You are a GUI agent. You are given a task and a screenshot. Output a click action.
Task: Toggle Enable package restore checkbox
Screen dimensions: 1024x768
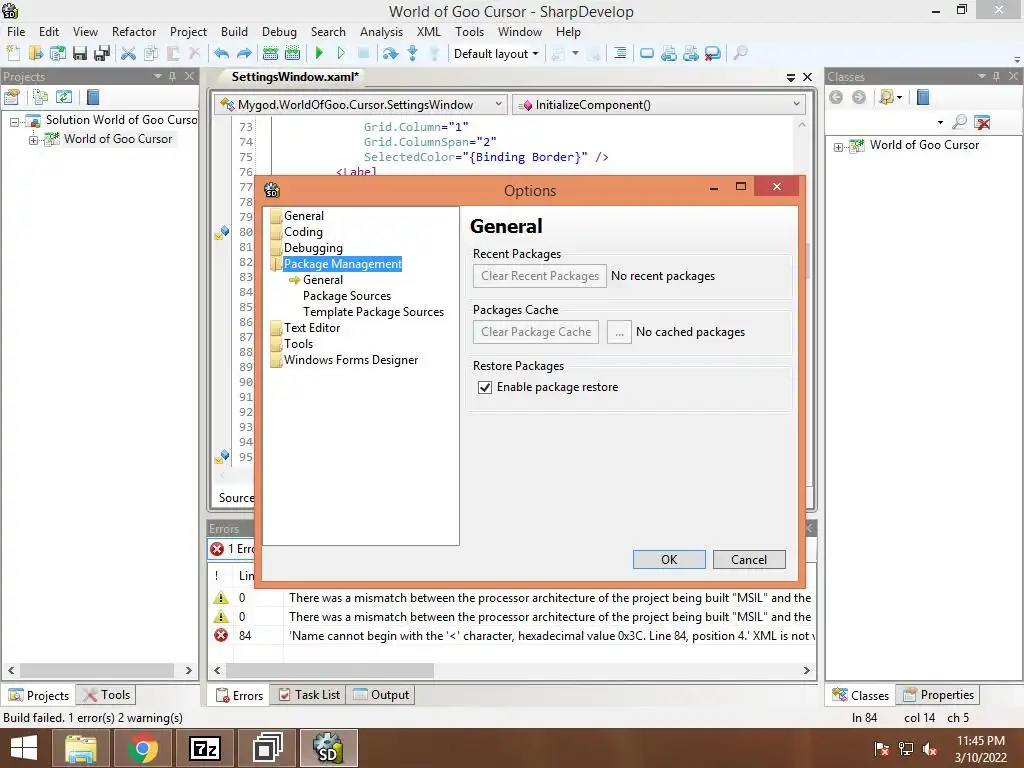click(x=485, y=387)
